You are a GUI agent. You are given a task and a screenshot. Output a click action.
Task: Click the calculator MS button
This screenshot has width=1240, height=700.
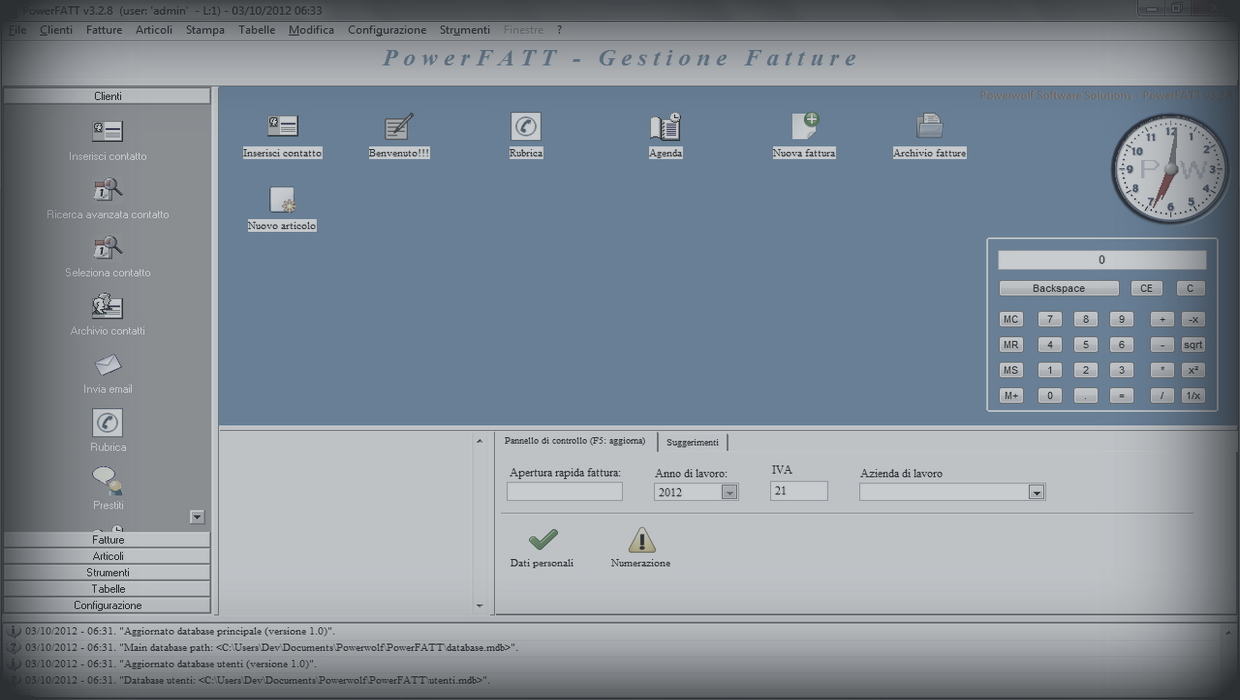(x=1011, y=370)
